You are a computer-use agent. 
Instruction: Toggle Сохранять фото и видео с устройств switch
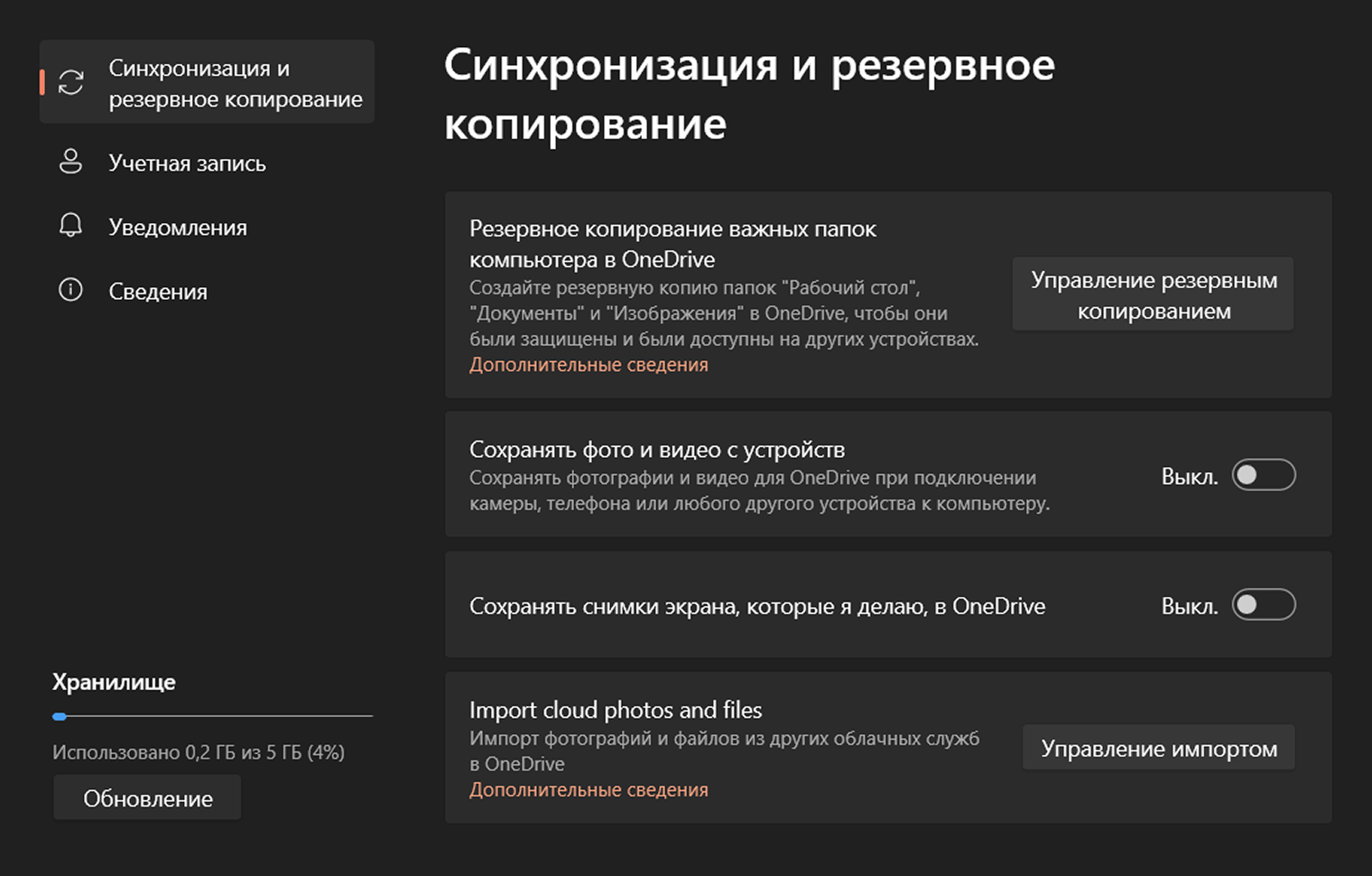[x=1264, y=475]
